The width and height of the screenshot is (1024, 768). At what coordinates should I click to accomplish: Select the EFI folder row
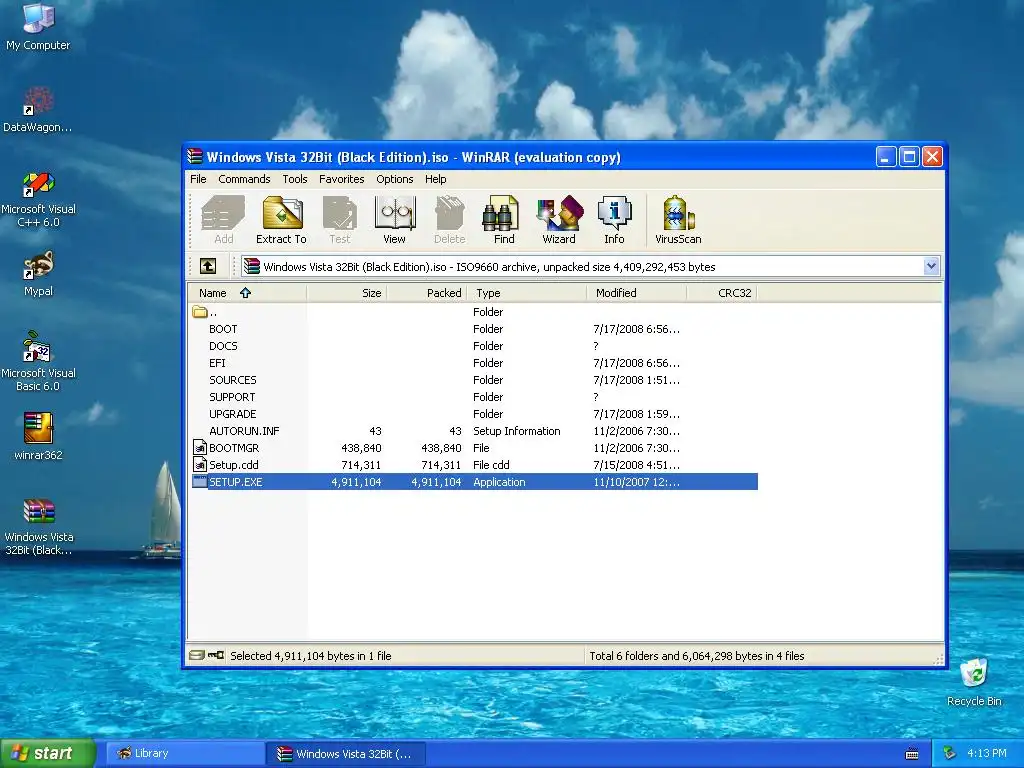[475, 363]
